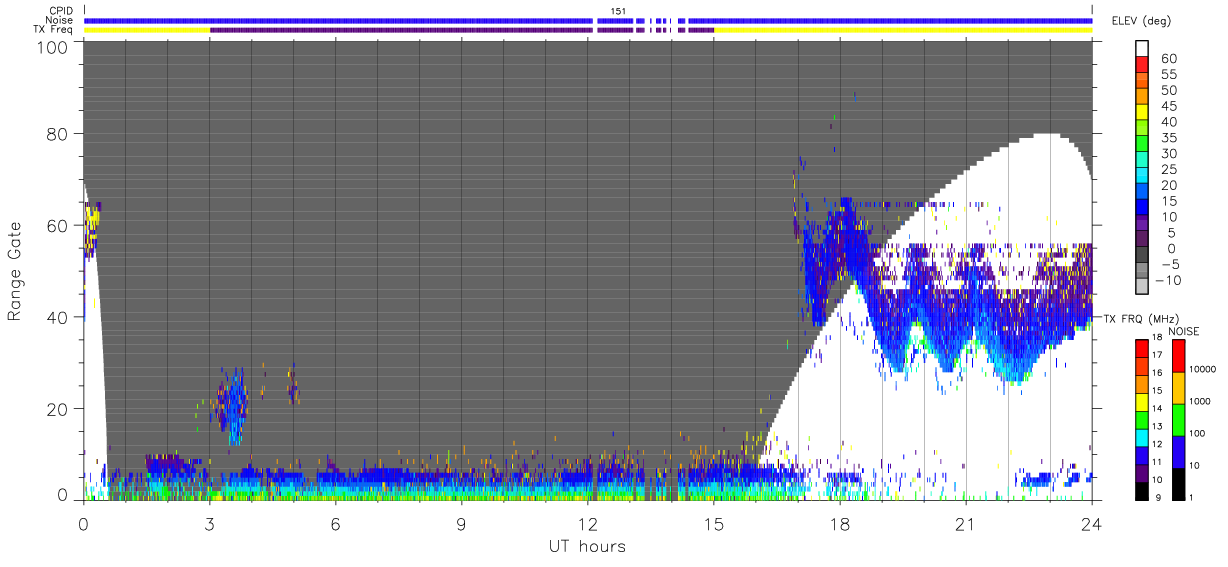Viewport: 1228px width, 567px height.
Task: Click the 35 label on ELEV colorbar
Action: pos(1167,138)
